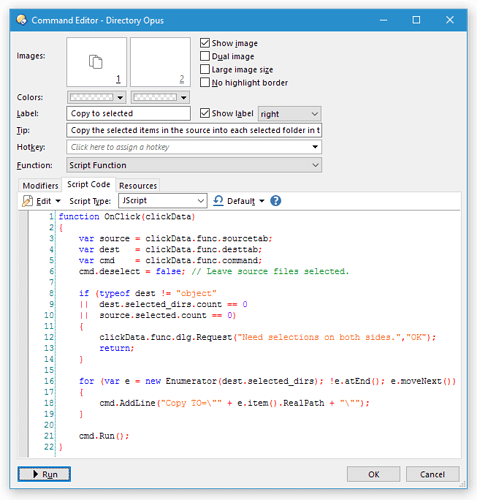Close the Command Editor window
This screenshot has width=477, height=500.
pyautogui.click(x=450, y=20)
